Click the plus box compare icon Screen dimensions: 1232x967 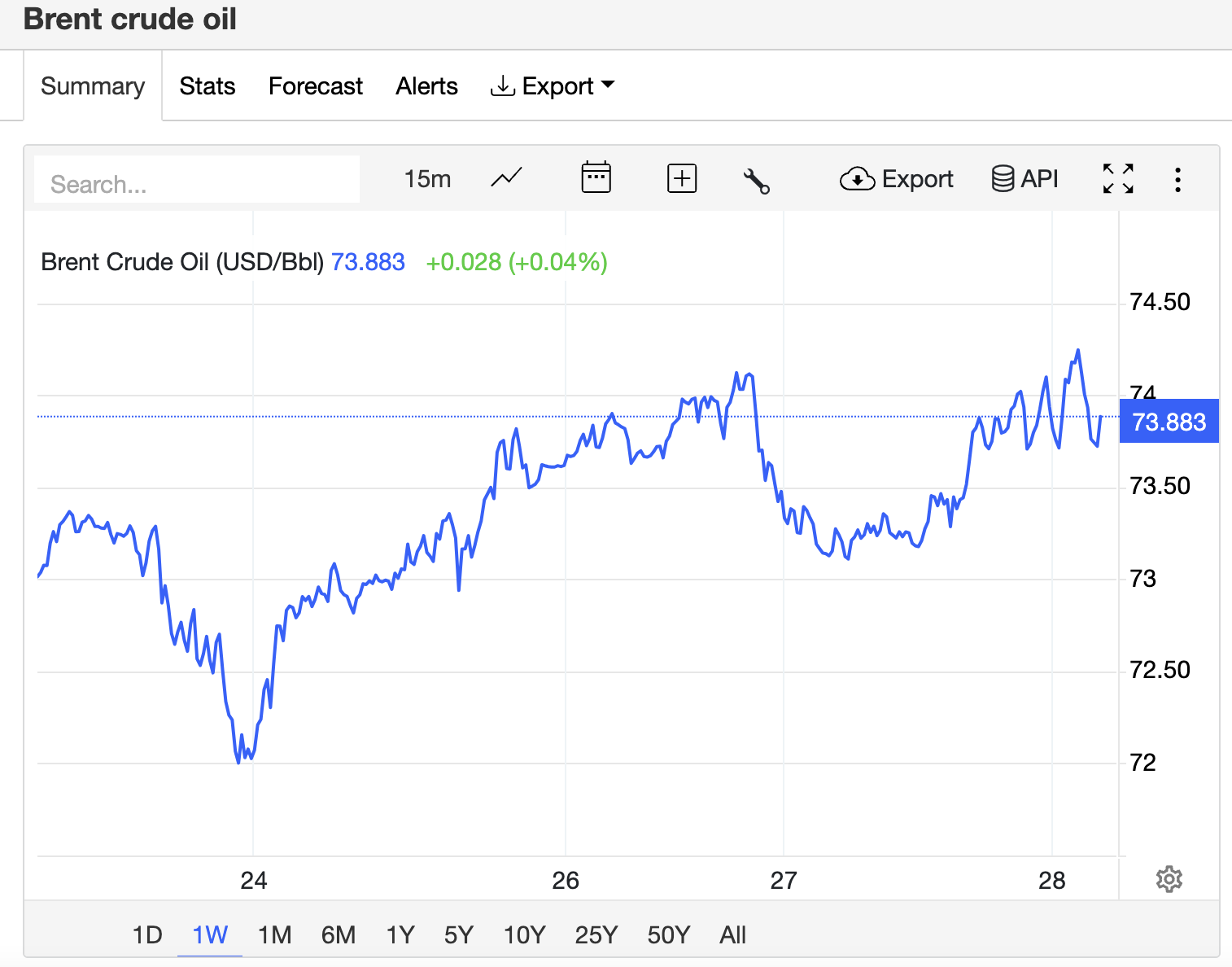pyautogui.click(x=682, y=178)
